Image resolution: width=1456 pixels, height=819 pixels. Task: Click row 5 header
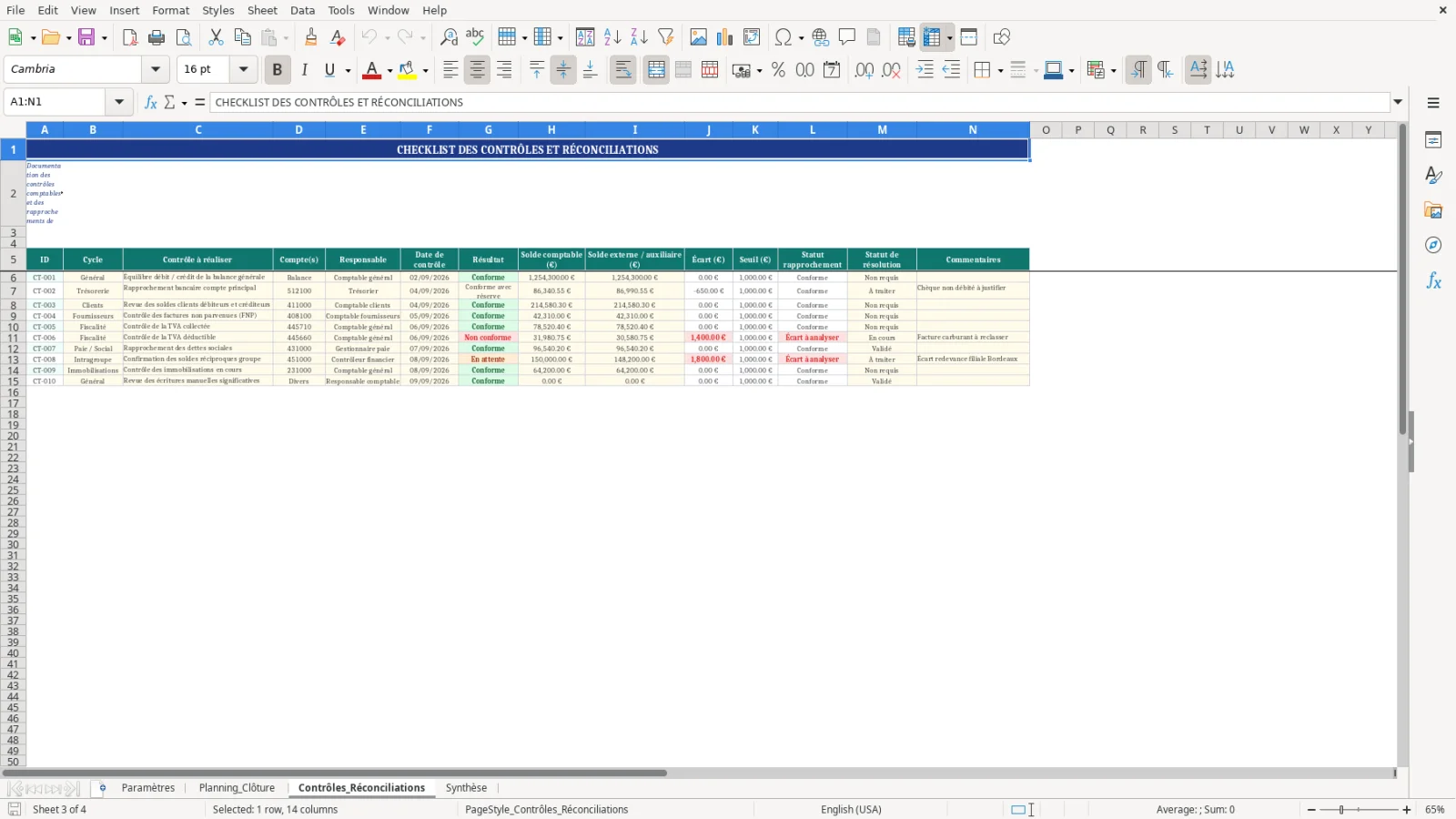pyautogui.click(x=13, y=260)
